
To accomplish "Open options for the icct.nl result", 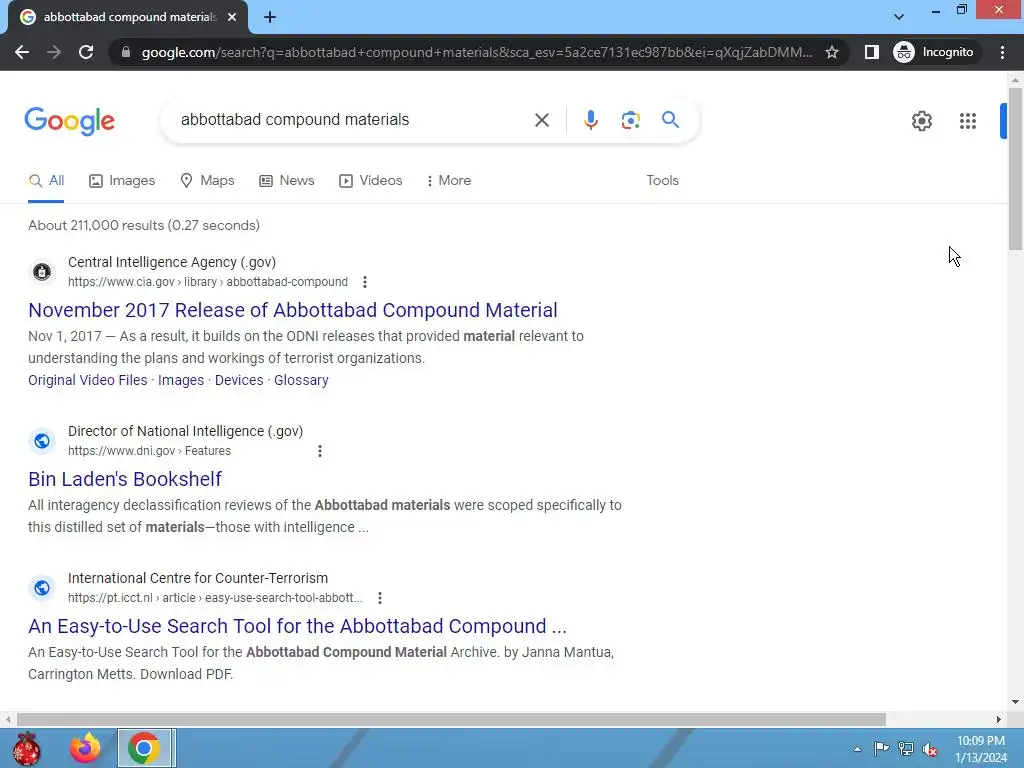I will (x=380, y=598).
